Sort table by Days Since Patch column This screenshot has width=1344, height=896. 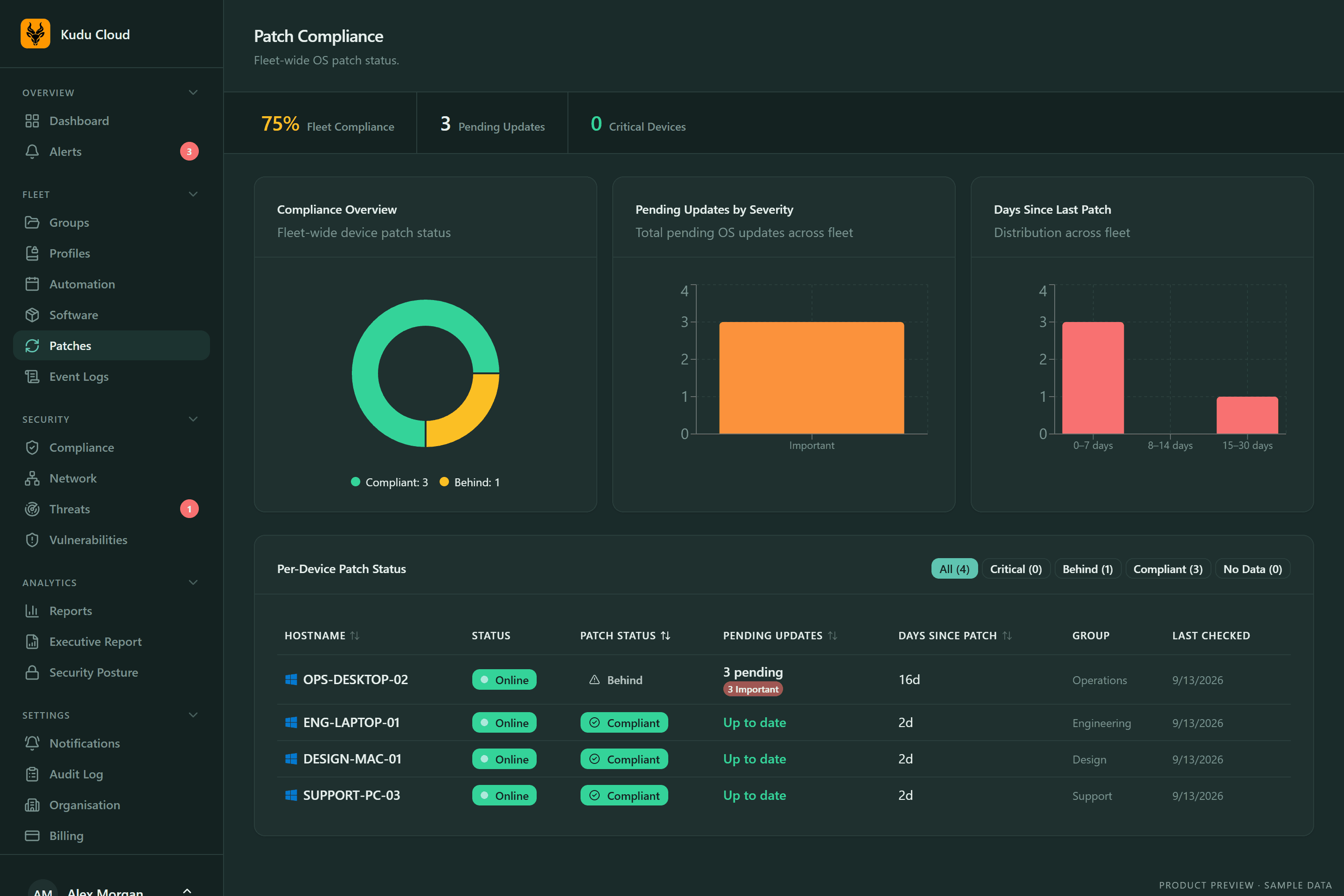pyautogui.click(x=955, y=636)
